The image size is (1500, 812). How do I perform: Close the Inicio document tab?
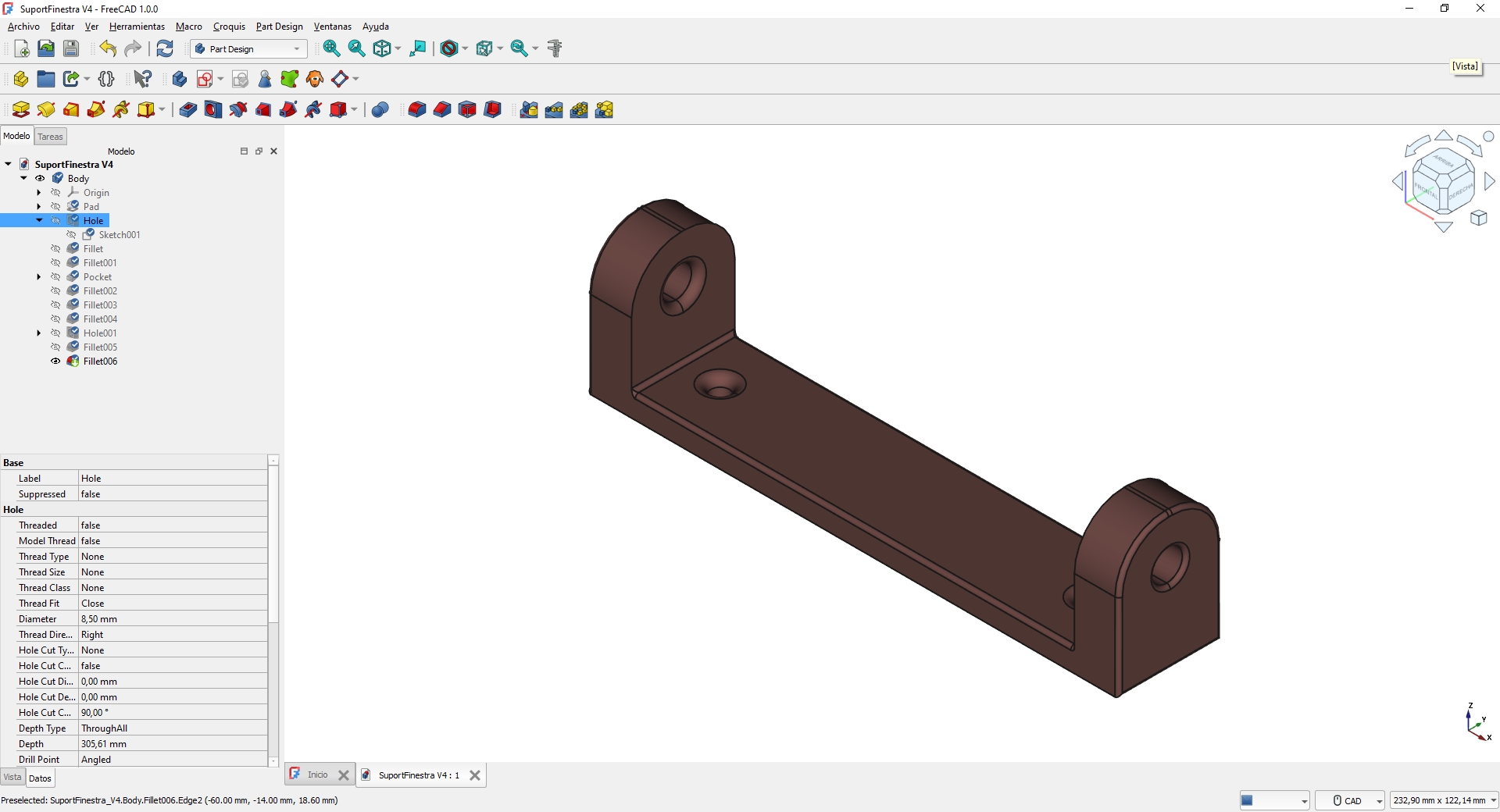point(344,775)
